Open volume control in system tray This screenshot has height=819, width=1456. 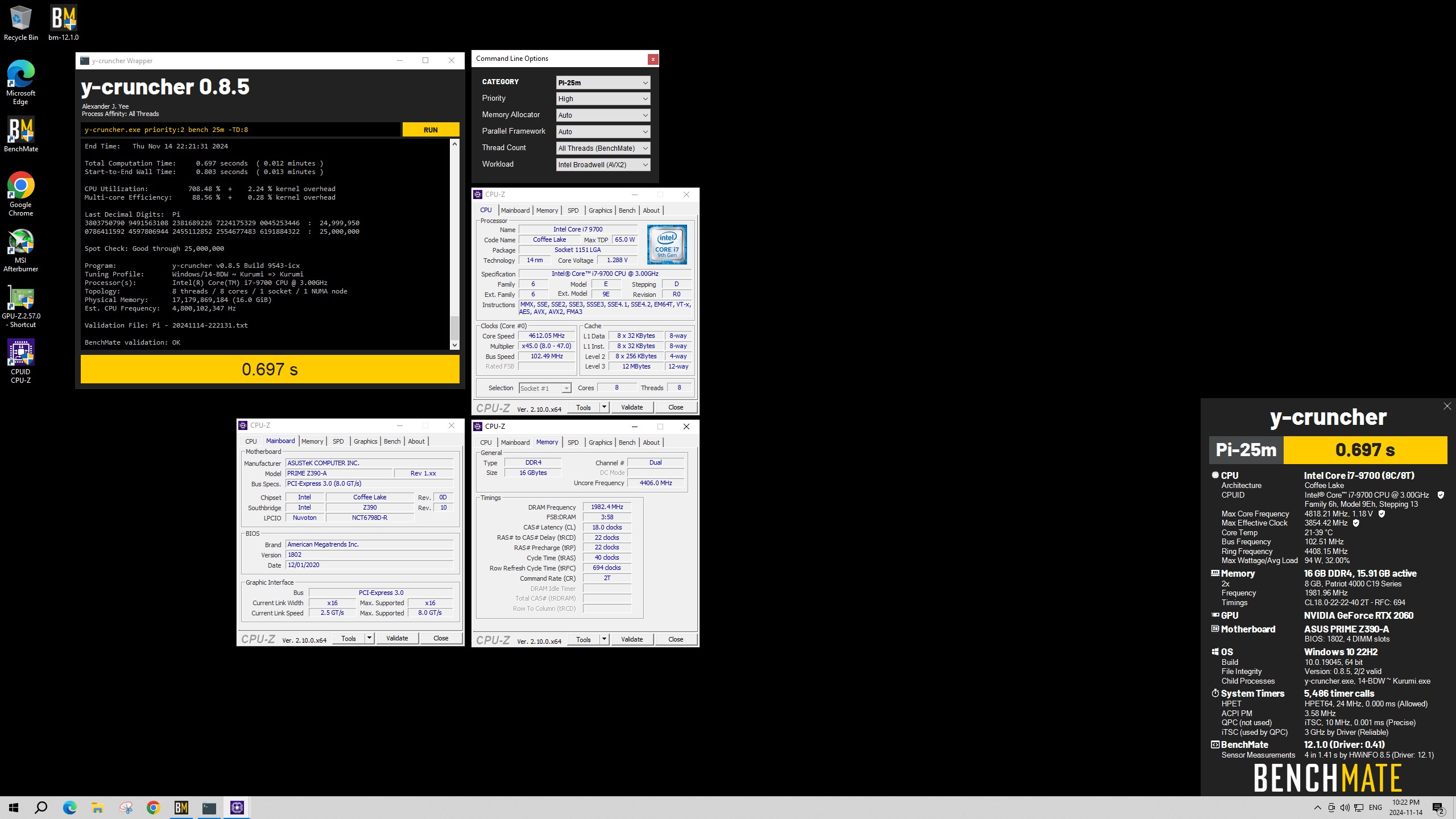click(x=1345, y=808)
